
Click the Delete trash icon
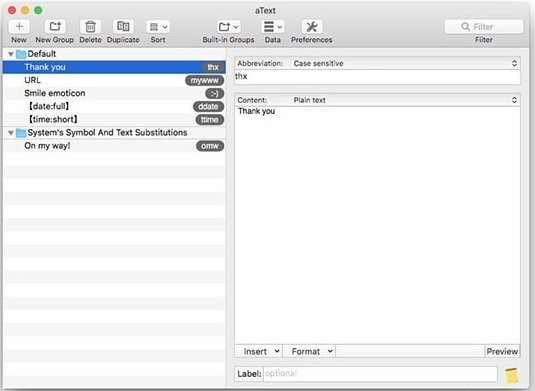click(x=90, y=27)
